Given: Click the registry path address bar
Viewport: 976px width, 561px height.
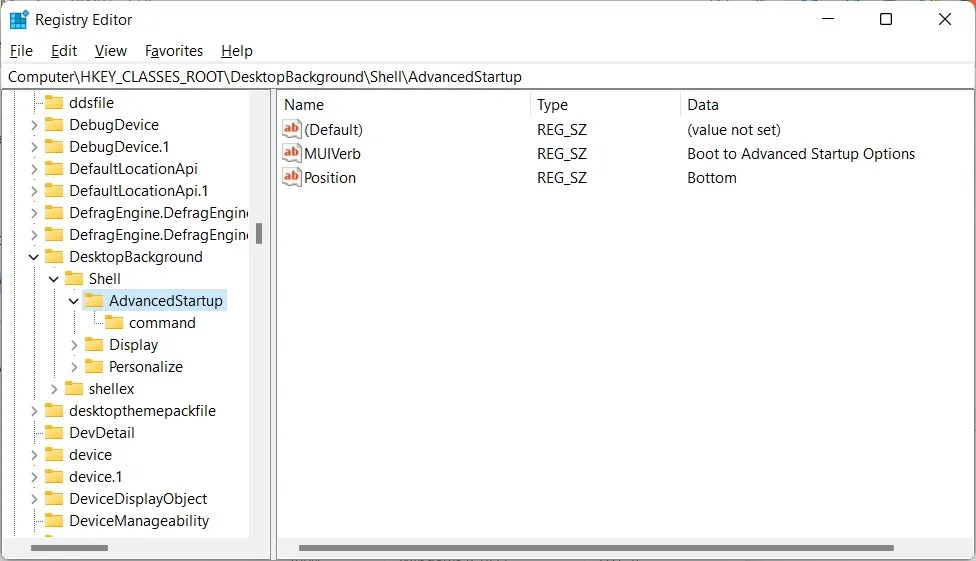Looking at the screenshot, I should click(x=488, y=77).
